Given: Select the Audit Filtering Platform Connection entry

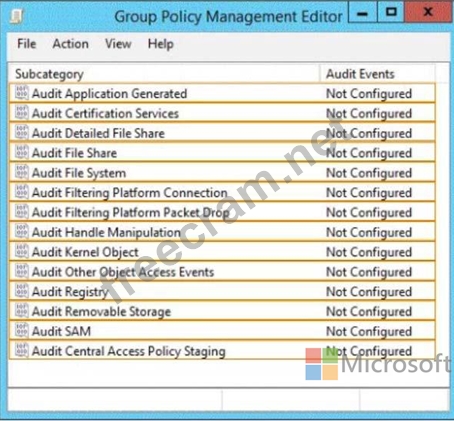Looking at the screenshot, I should point(222,192).
